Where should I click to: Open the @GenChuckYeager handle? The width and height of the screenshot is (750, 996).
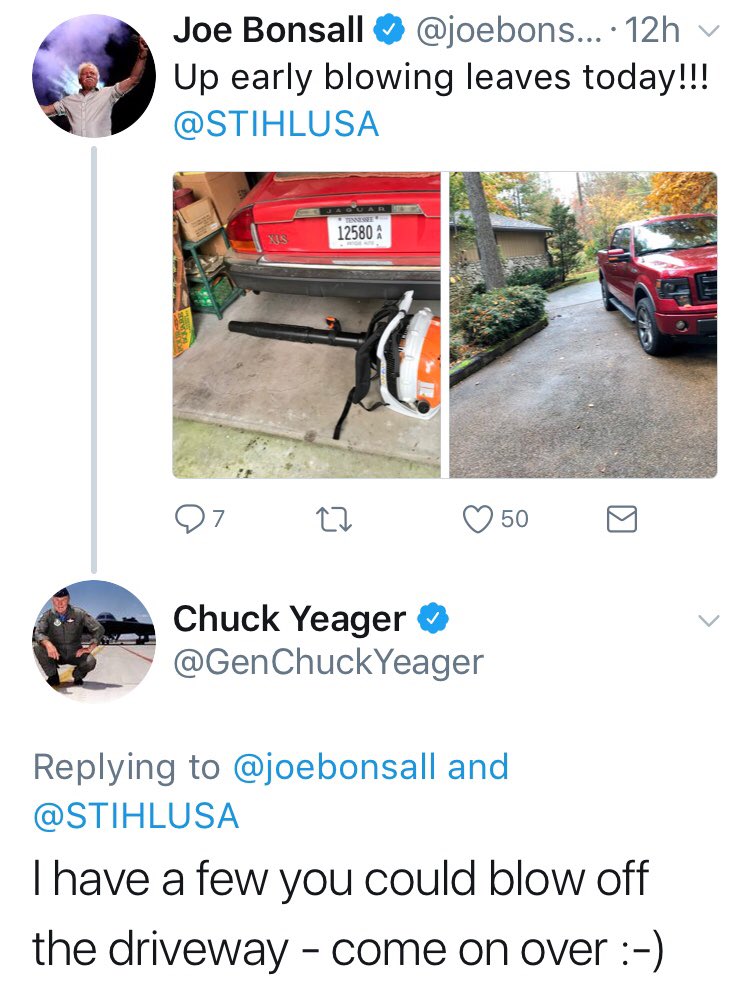point(328,663)
